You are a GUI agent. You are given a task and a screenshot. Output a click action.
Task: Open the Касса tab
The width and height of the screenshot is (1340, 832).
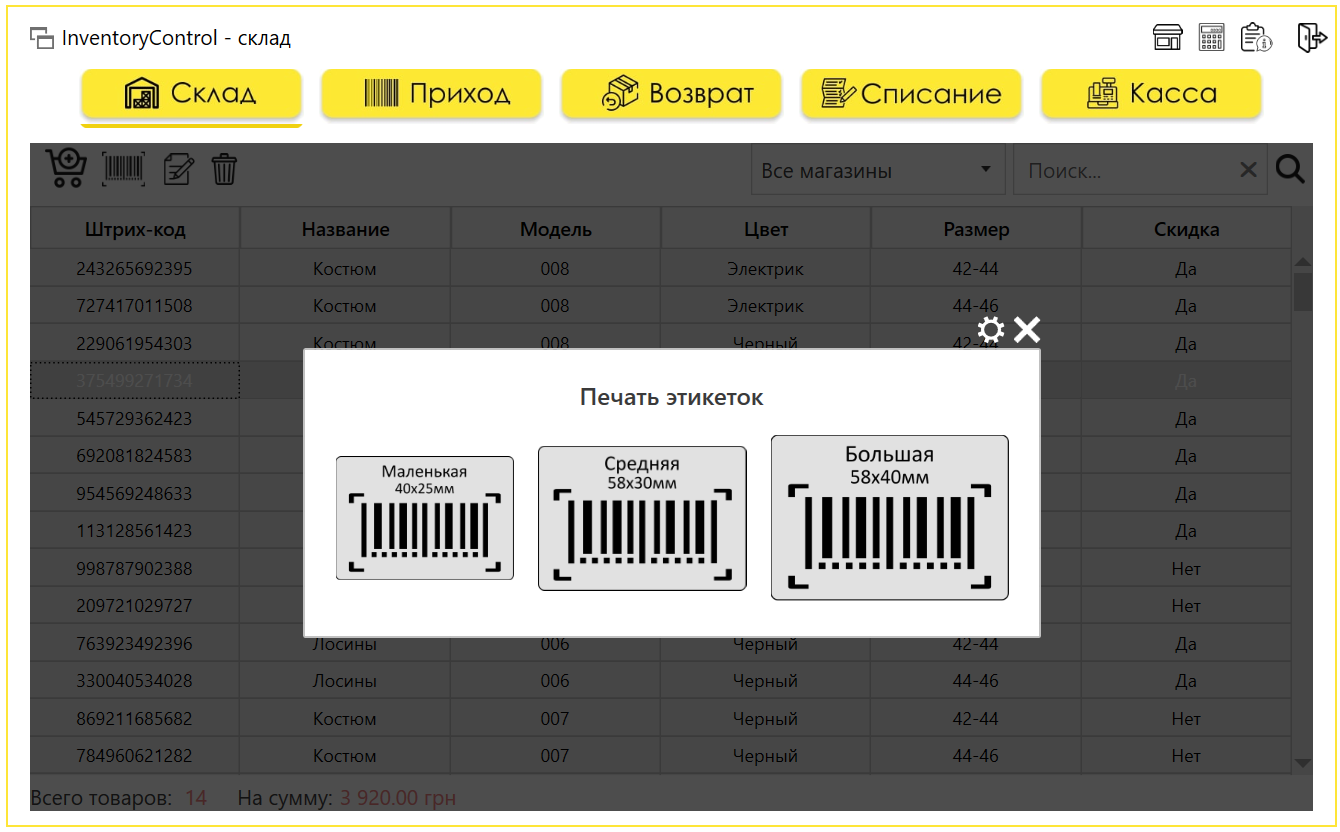(x=1151, y=94)
